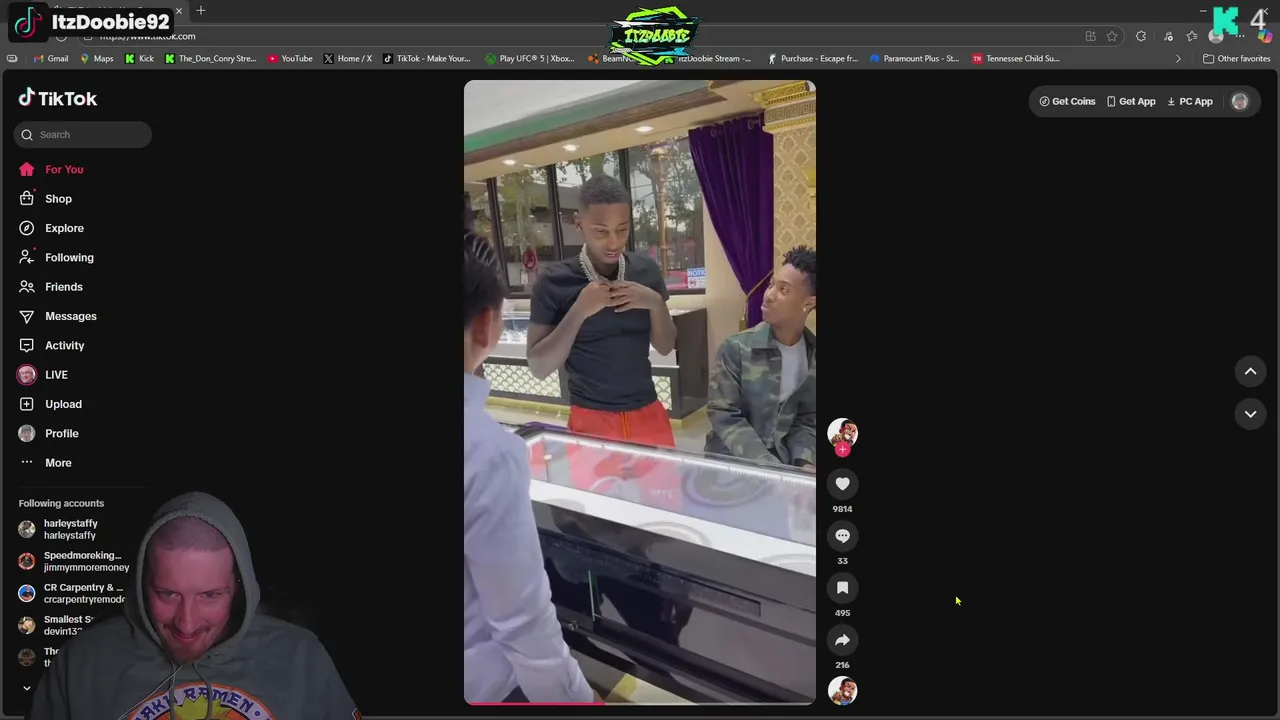
Task: Open the account avatar menu at top right
Action: point(1240,101)
